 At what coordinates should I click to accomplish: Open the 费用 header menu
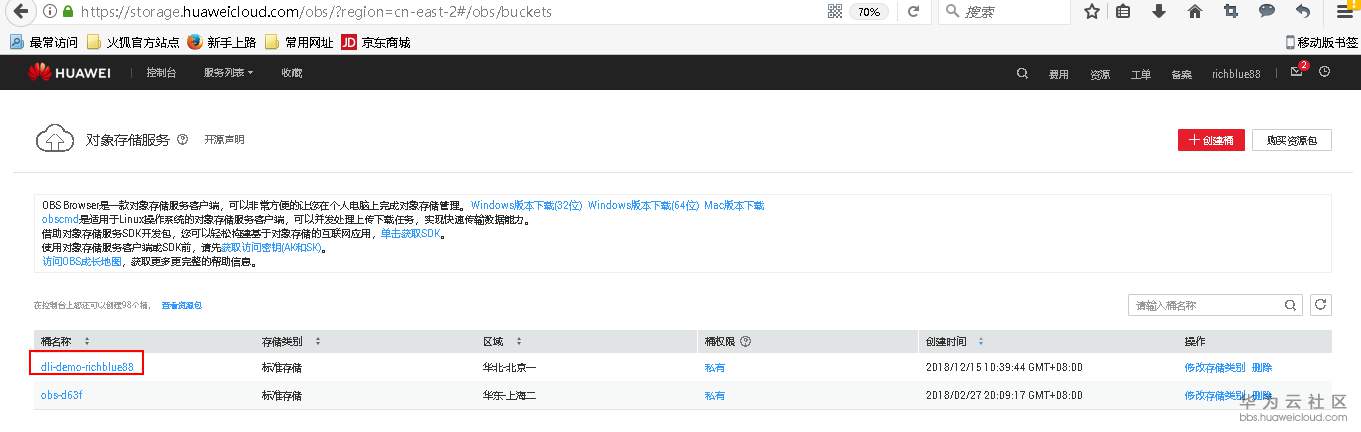click(x=1058, y=74)
